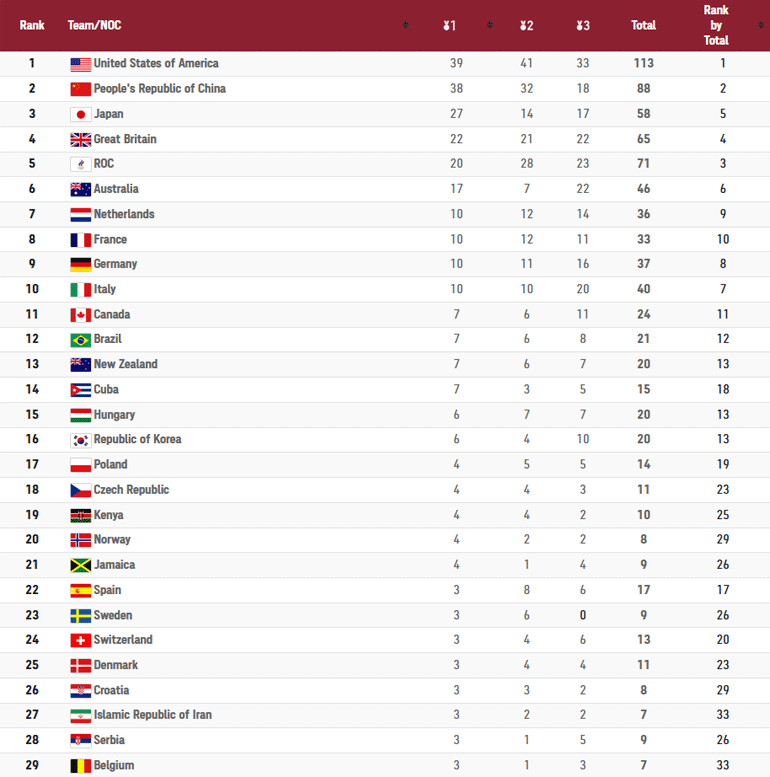
Task: Open People's Republic of China team link
Action: pyautogui.click(x=159, y=89)
